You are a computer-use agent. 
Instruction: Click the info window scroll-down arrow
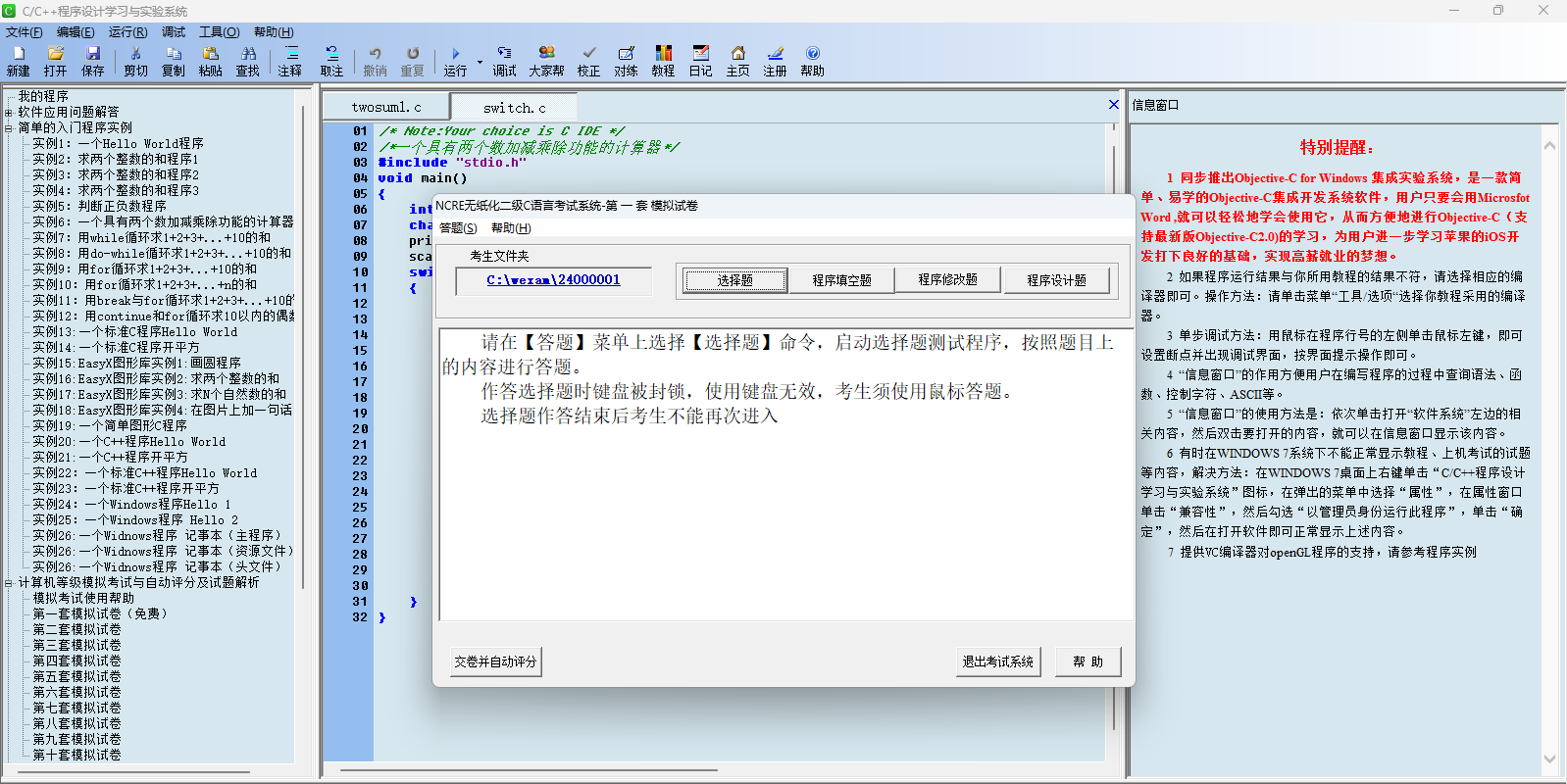pos(1549,759)
